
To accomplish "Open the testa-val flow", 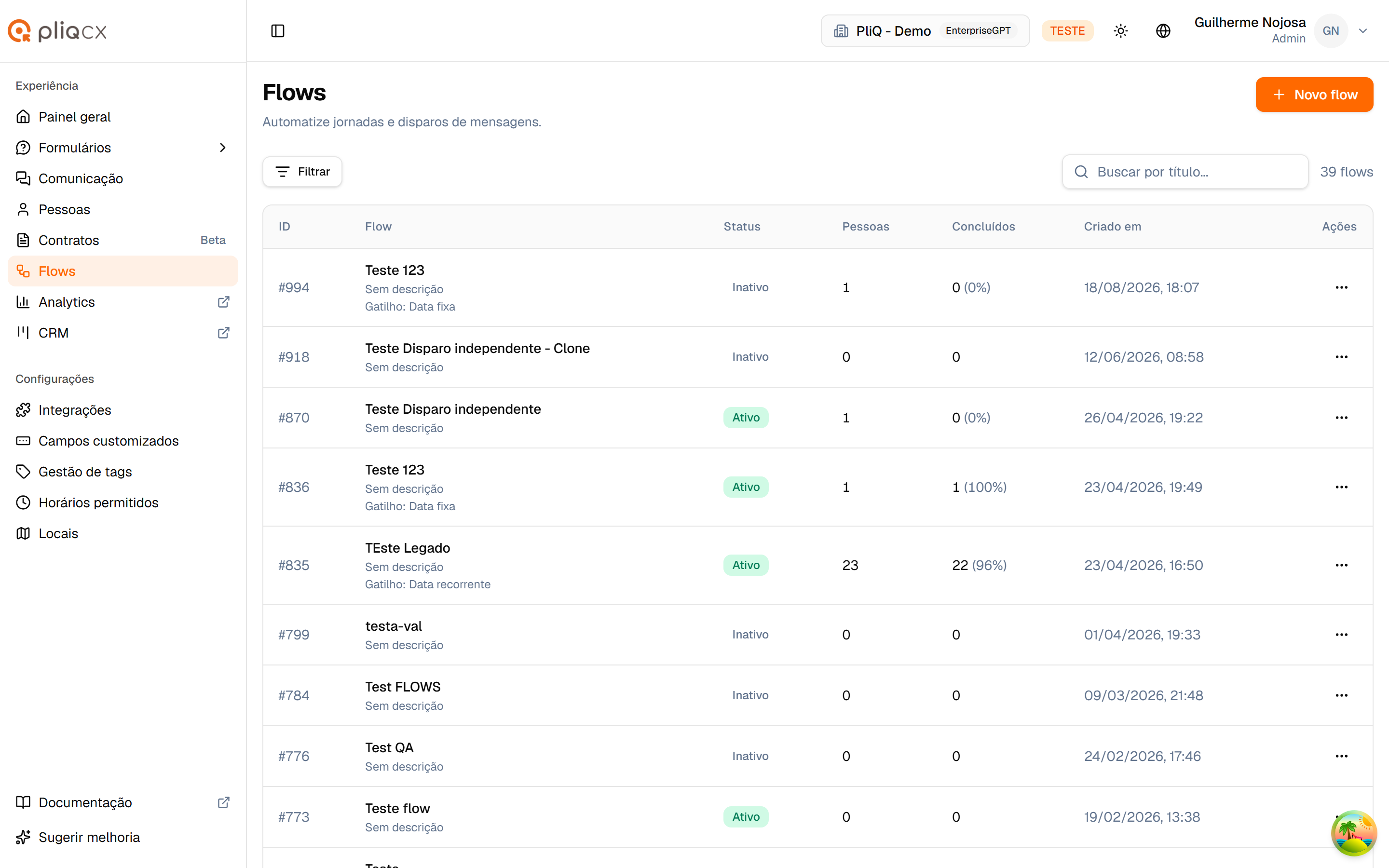I will point(393,626).
